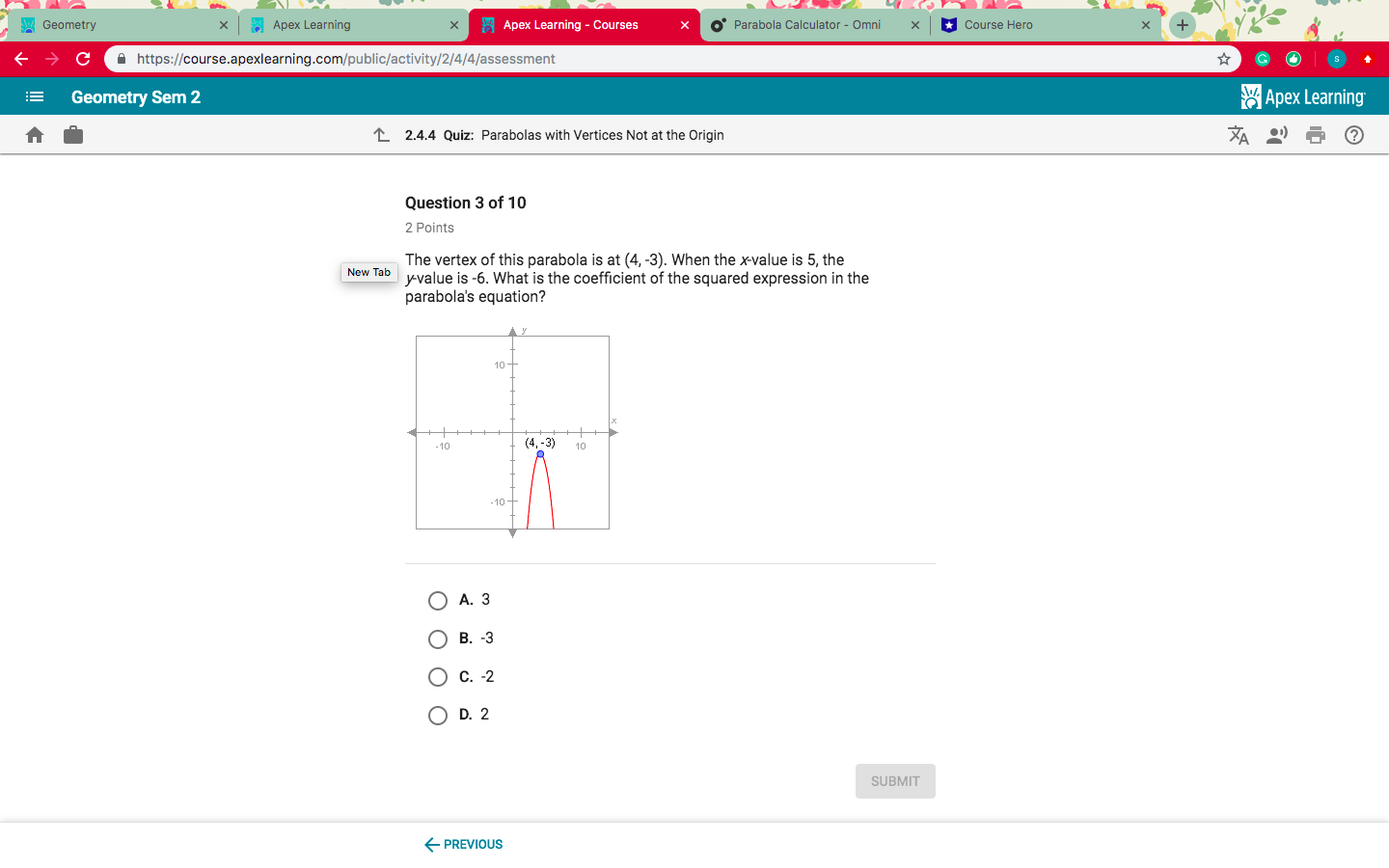The image size is (1389, 868).
Task: Activate the read-aloud audio icon
Action: [x=1277, y=135]
